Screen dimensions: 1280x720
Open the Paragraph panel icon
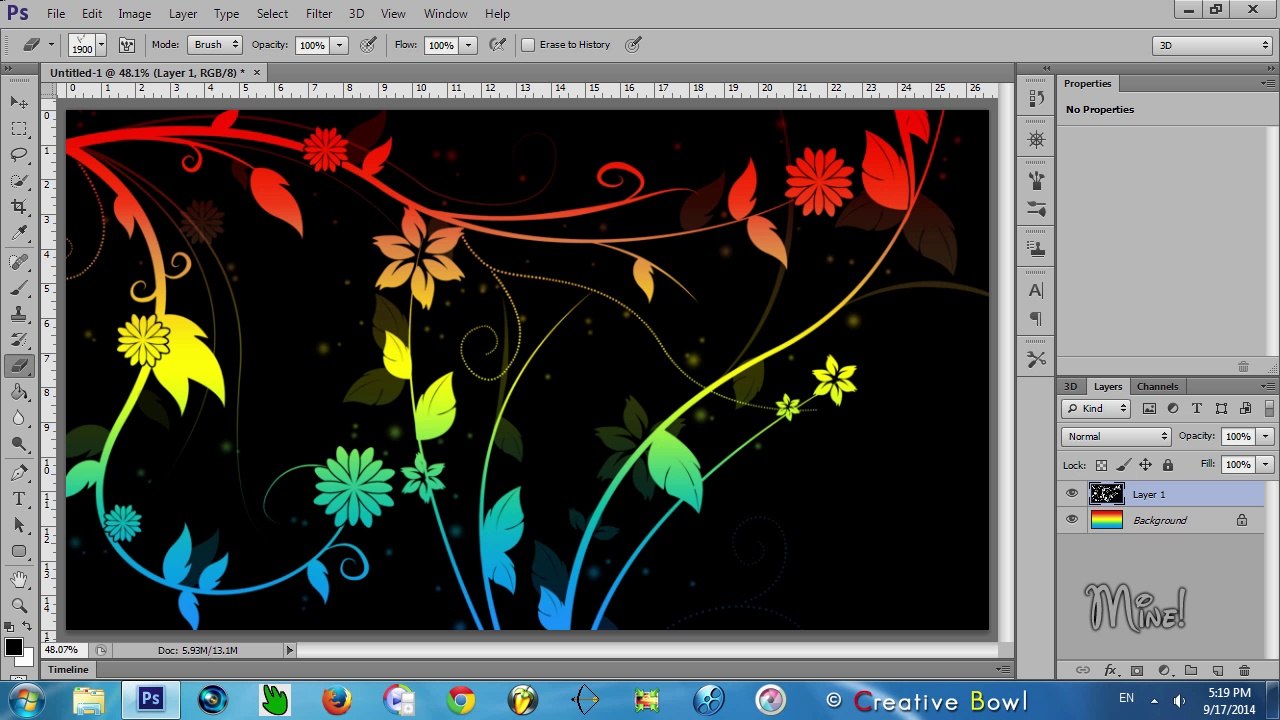click(1036, 319)
